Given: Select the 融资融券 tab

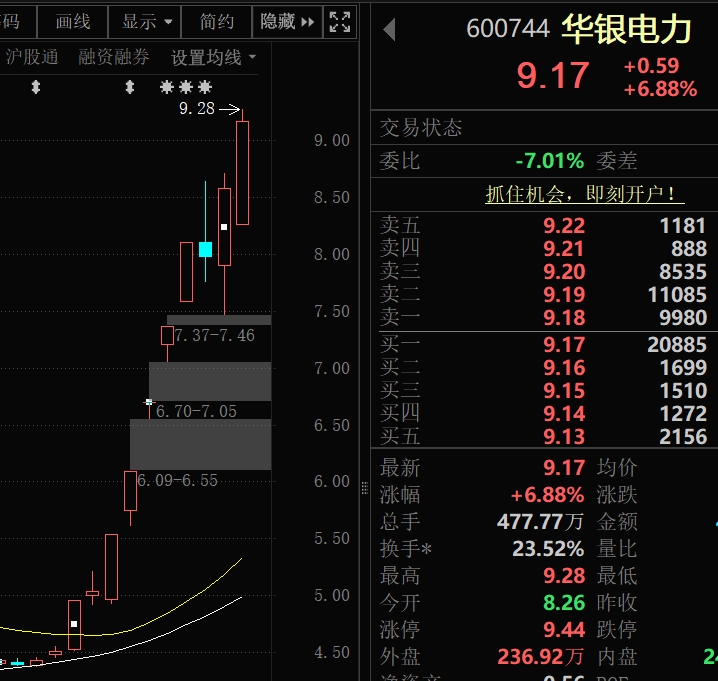Looking at the screenshot, I should [114, 57].
